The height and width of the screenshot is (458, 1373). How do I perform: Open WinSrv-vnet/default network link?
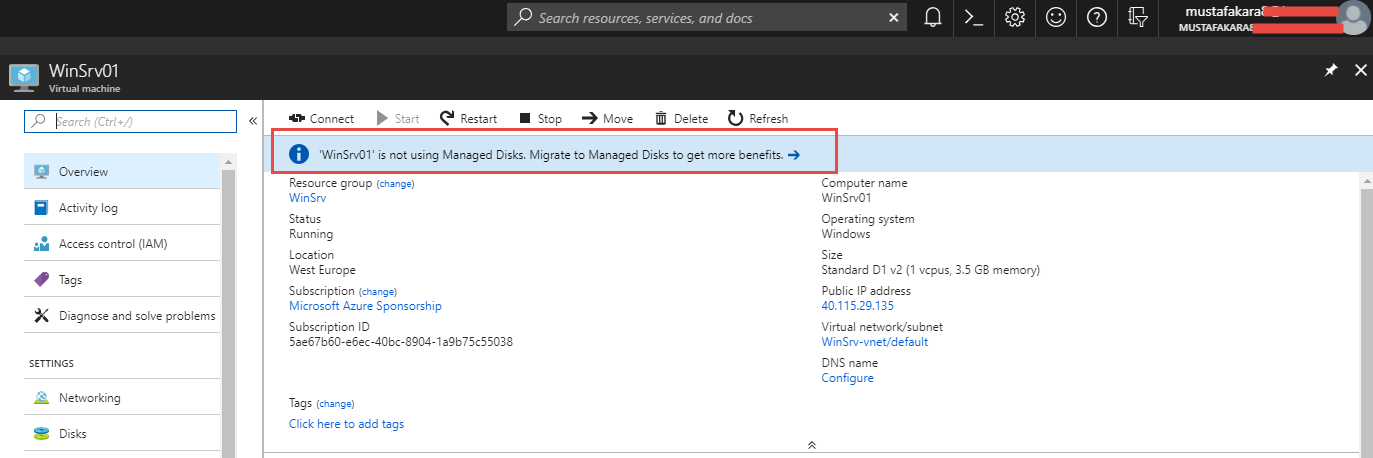pyautogui.click(x=874, y=342)
